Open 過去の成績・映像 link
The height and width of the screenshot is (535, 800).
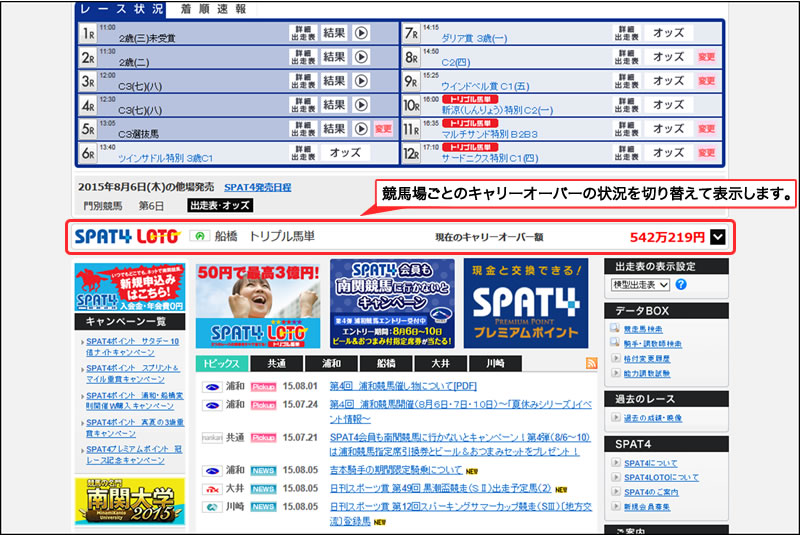coord(653,418)
